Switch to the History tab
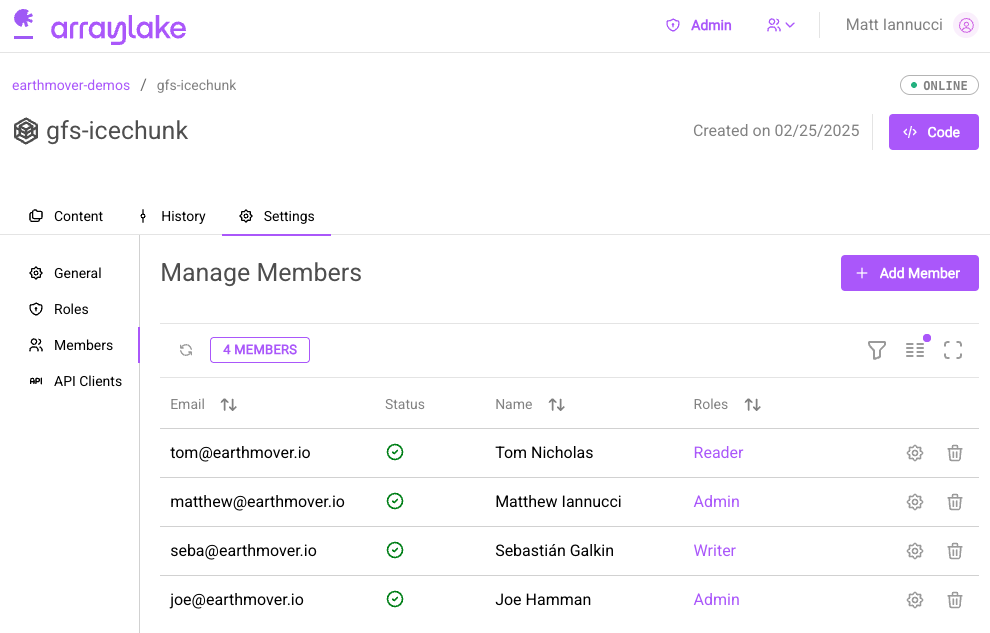 pos(172,216)
